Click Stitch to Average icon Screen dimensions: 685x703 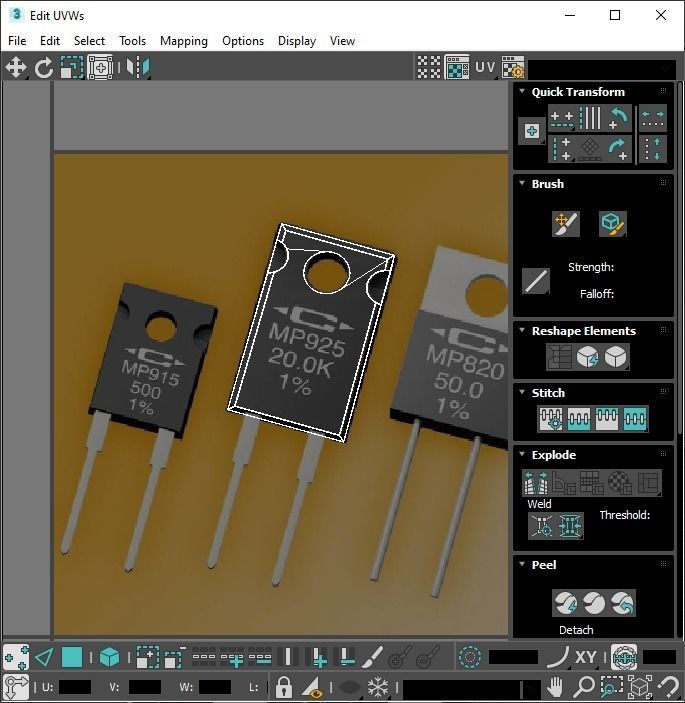tap(579, 419)
